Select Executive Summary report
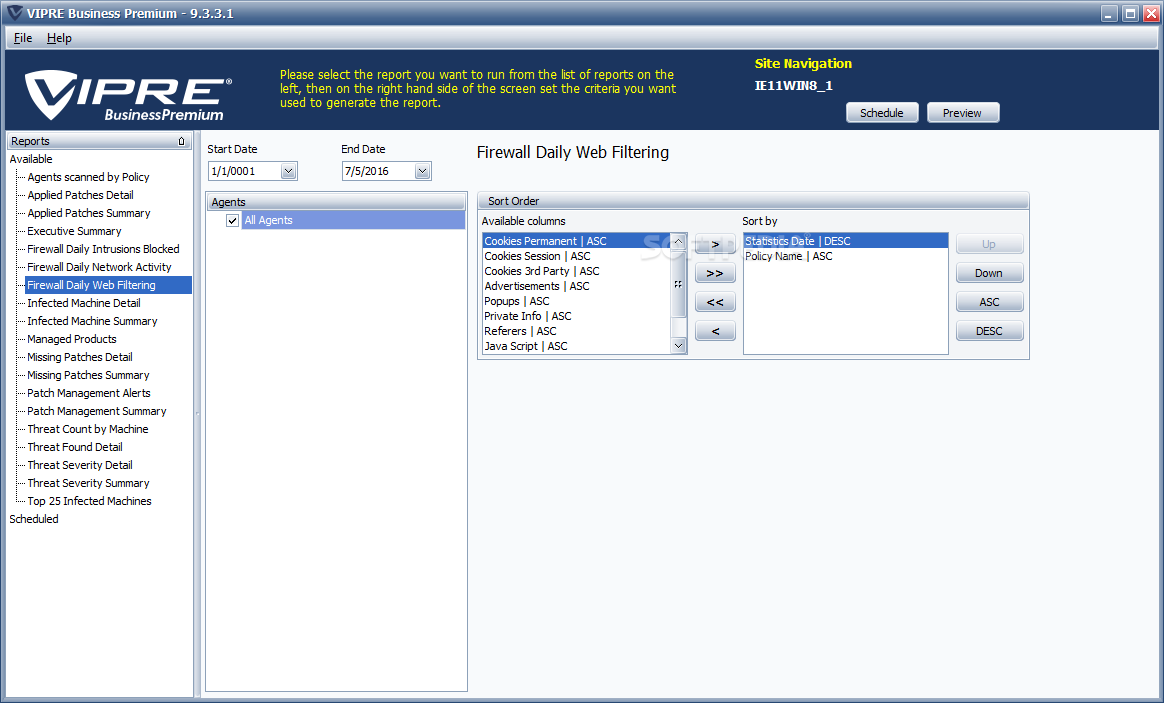The height and width of the screenshot is (703, 1164). pyautogui.click(x=74, y=232)
